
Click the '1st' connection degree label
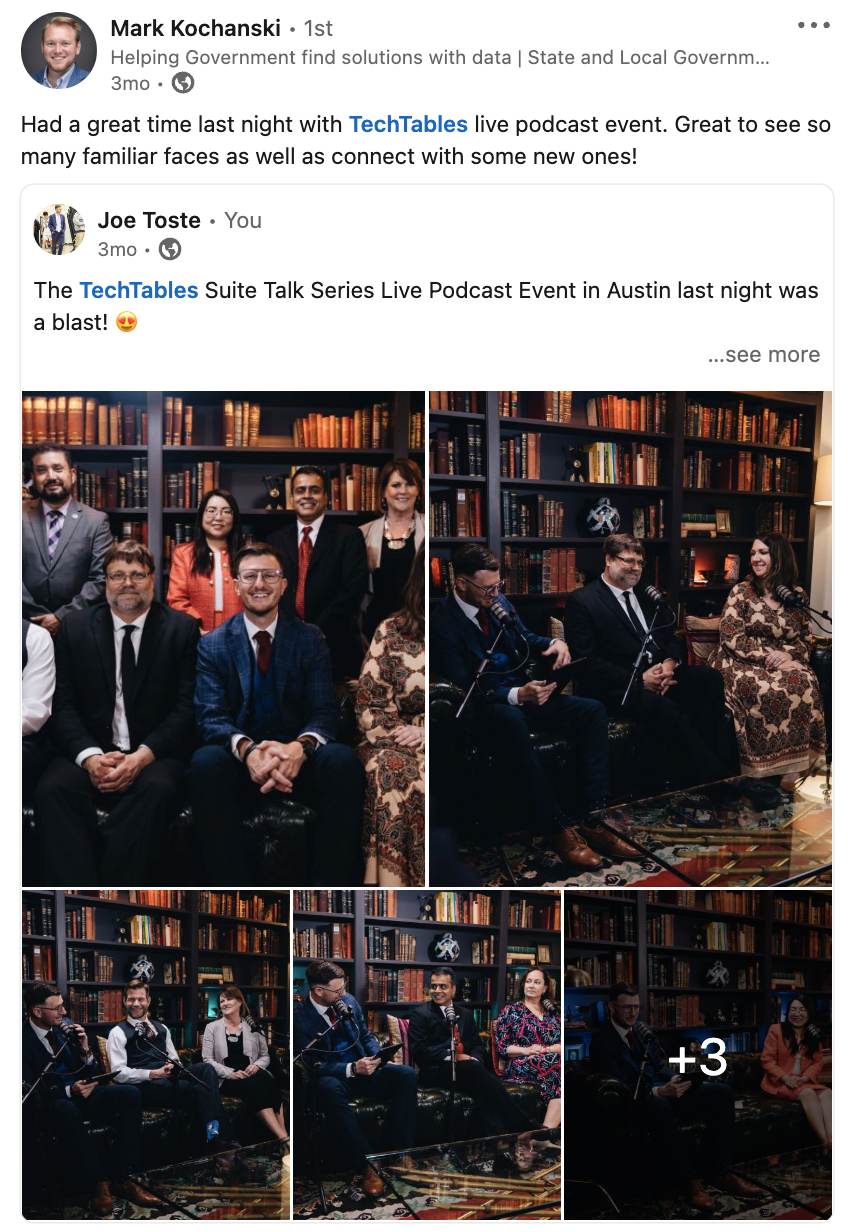click(318, 29)
